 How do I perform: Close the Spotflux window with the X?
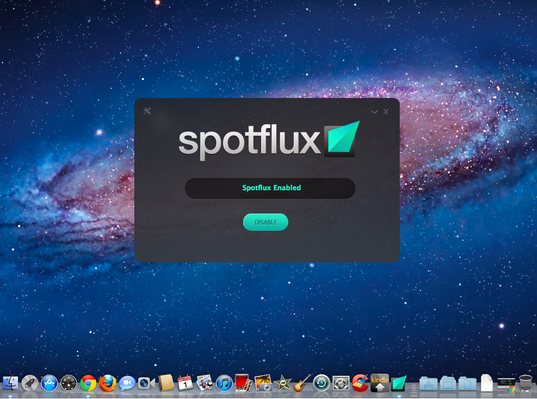point(386,112)
